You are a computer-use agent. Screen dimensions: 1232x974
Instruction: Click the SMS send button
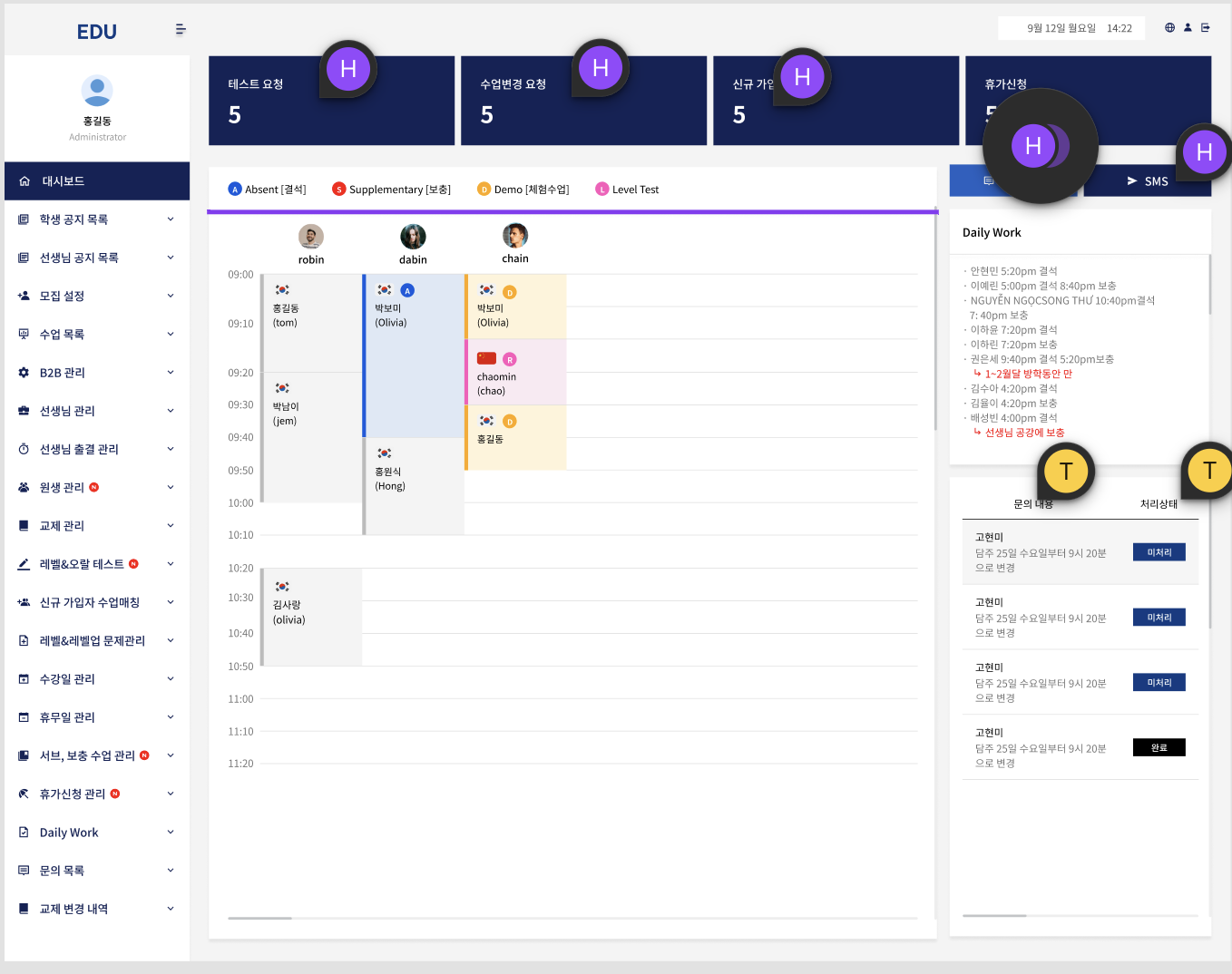(x=1148, y=180)
